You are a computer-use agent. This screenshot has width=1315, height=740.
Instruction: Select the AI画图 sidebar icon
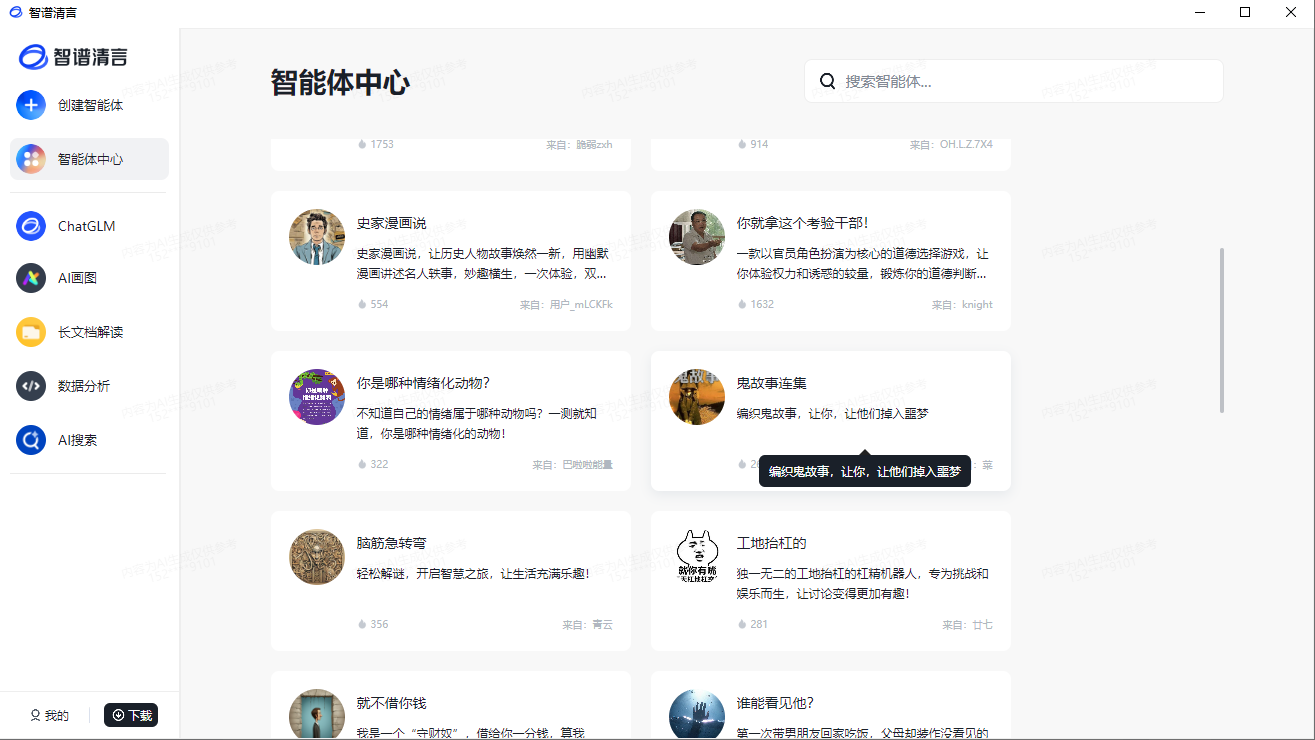pyautogui.click(x=31, y=278)
